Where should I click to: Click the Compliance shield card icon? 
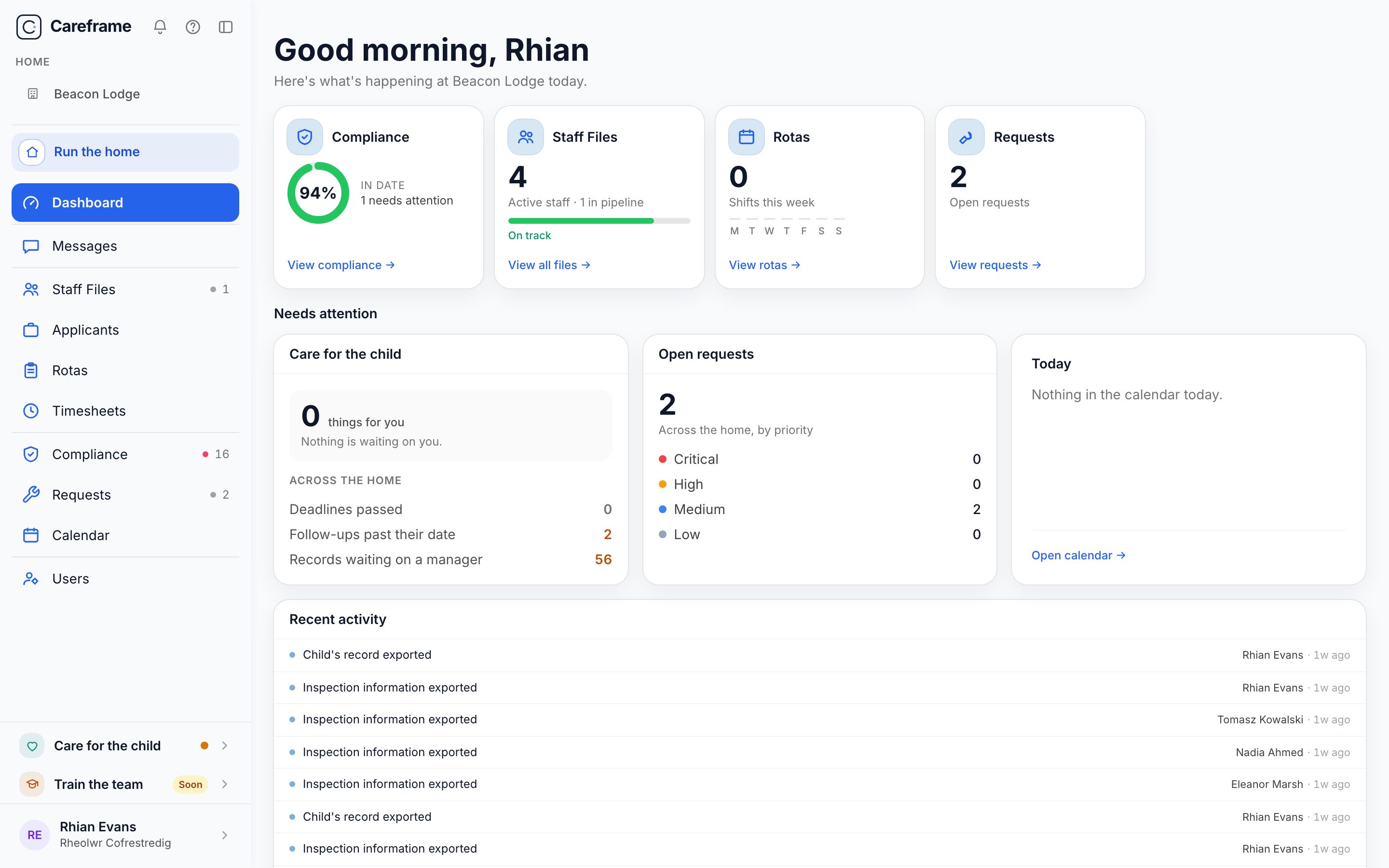click(305, 137)
